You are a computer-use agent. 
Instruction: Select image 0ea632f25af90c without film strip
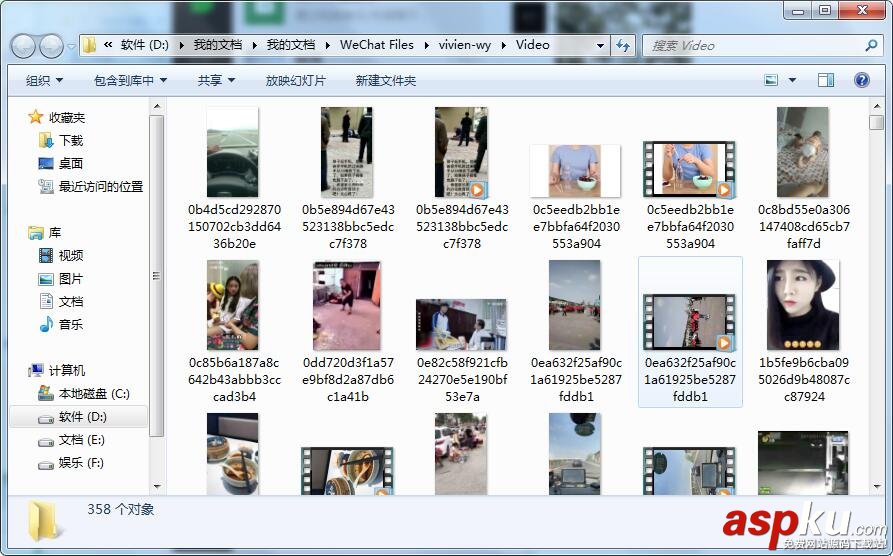coord(575,305)
